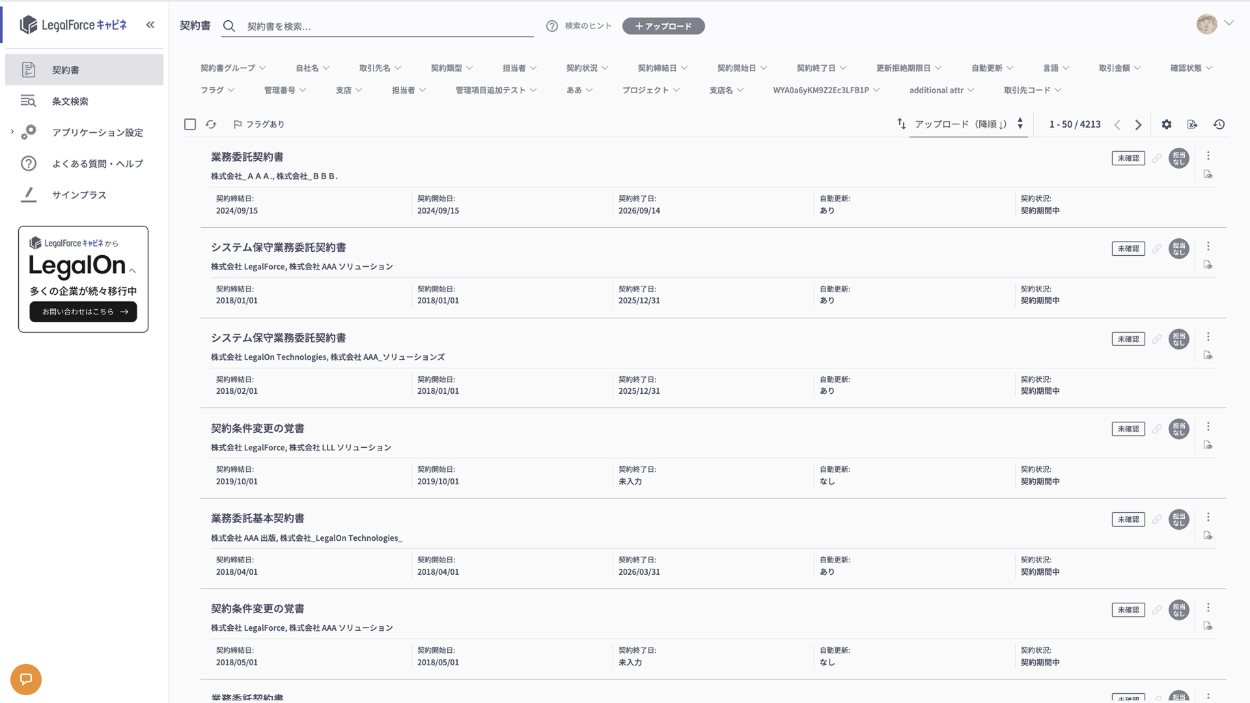Image resolution: width=1250 pixels, height=703 pixels.
Task: Click the Excel export icon
Action: pyautogui.click(x=1192, y=125)
